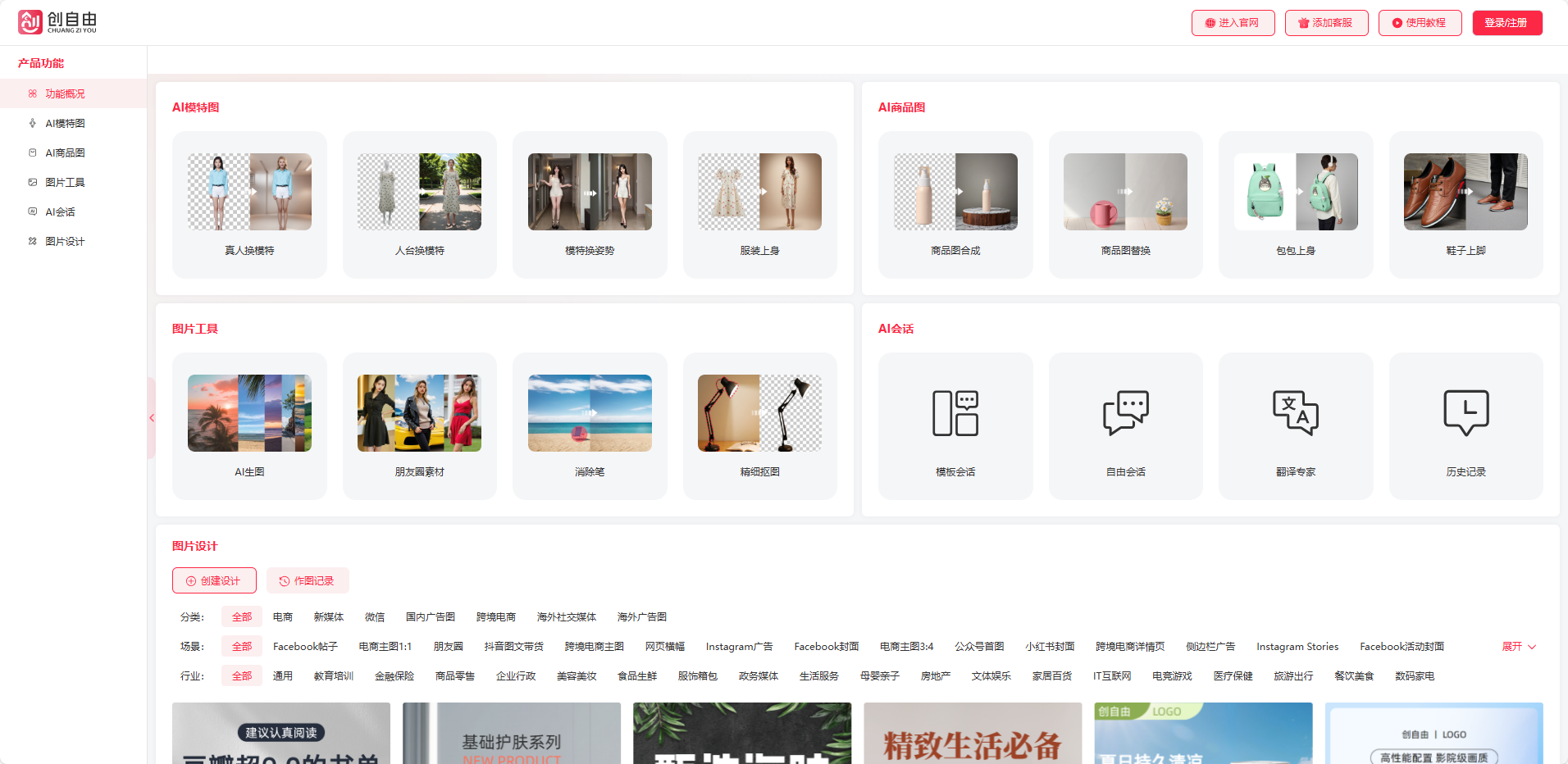Image resolution: width=1568 pixels, height=764 pixels.
Task: Open the 人台换模特 thumbnail card
Action: click(420, 205)
